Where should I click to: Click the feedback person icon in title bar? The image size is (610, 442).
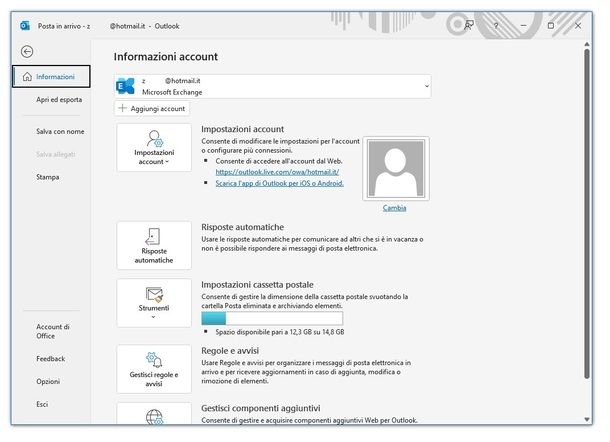point(468,26)
